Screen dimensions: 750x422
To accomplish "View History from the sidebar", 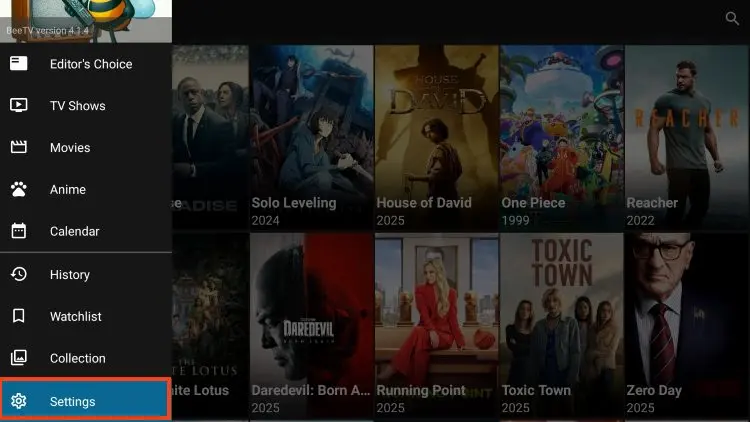I will pos(86,275).
